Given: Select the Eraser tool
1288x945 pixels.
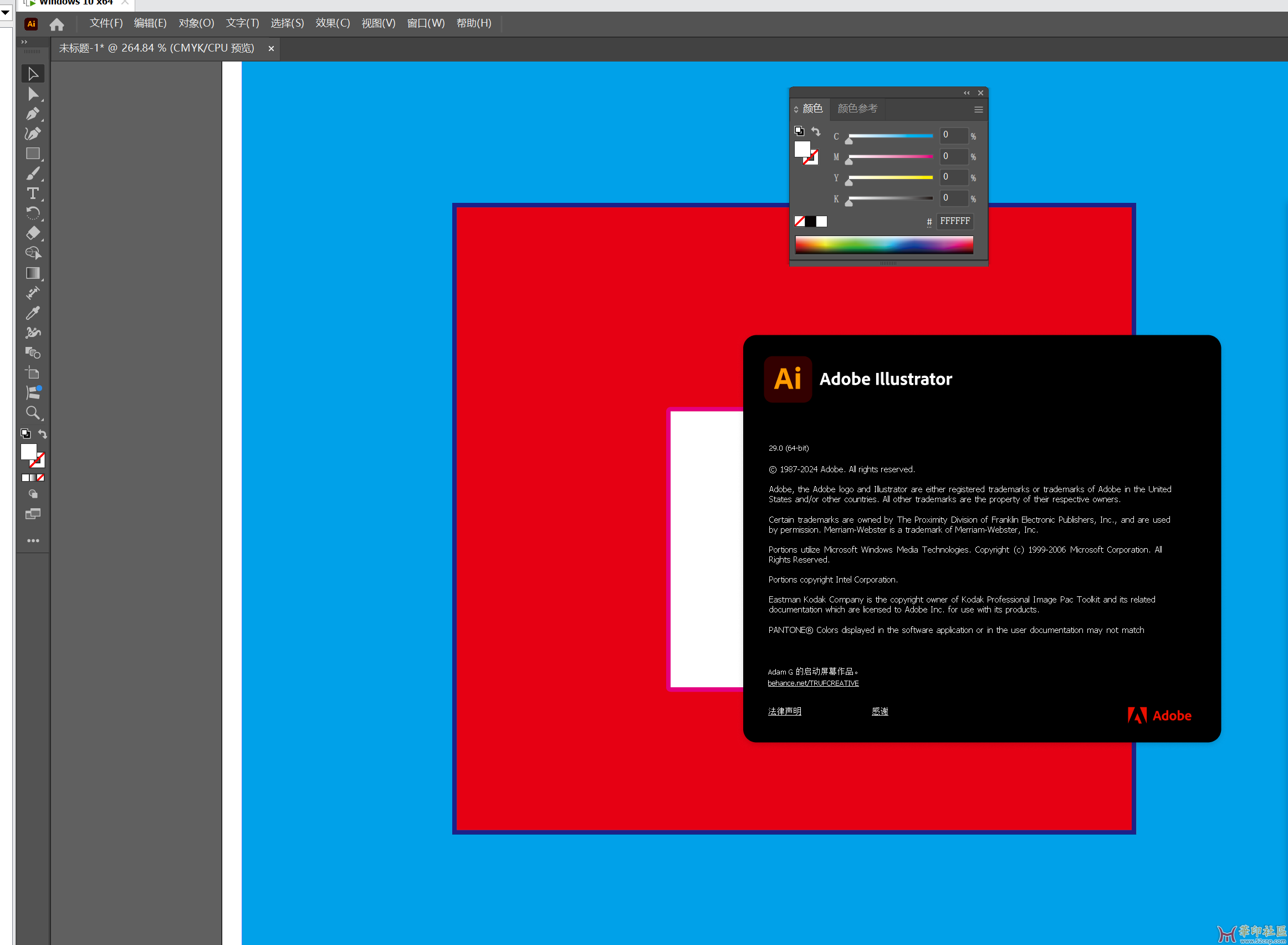Looking at the screenshot, I should tap(33, 233).
